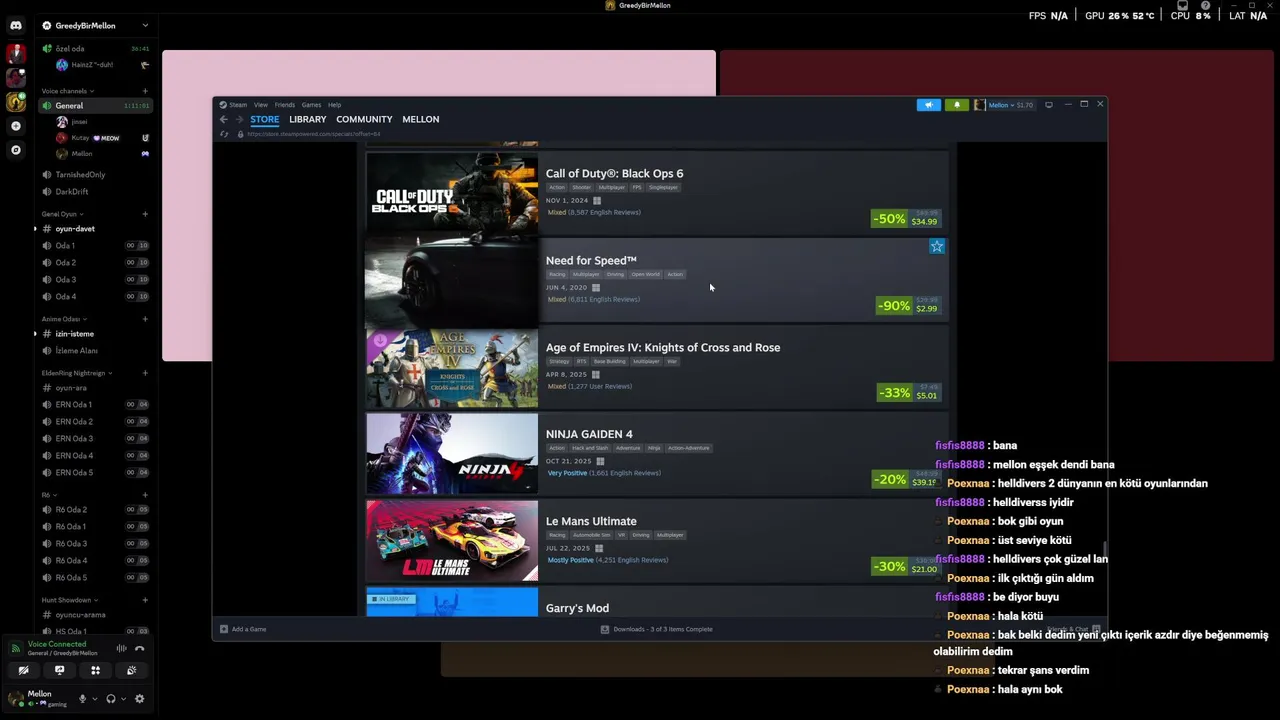Switch to Steam COMMUNITY tab
The image size is (1280, 720).
click(x=364, y=119)
